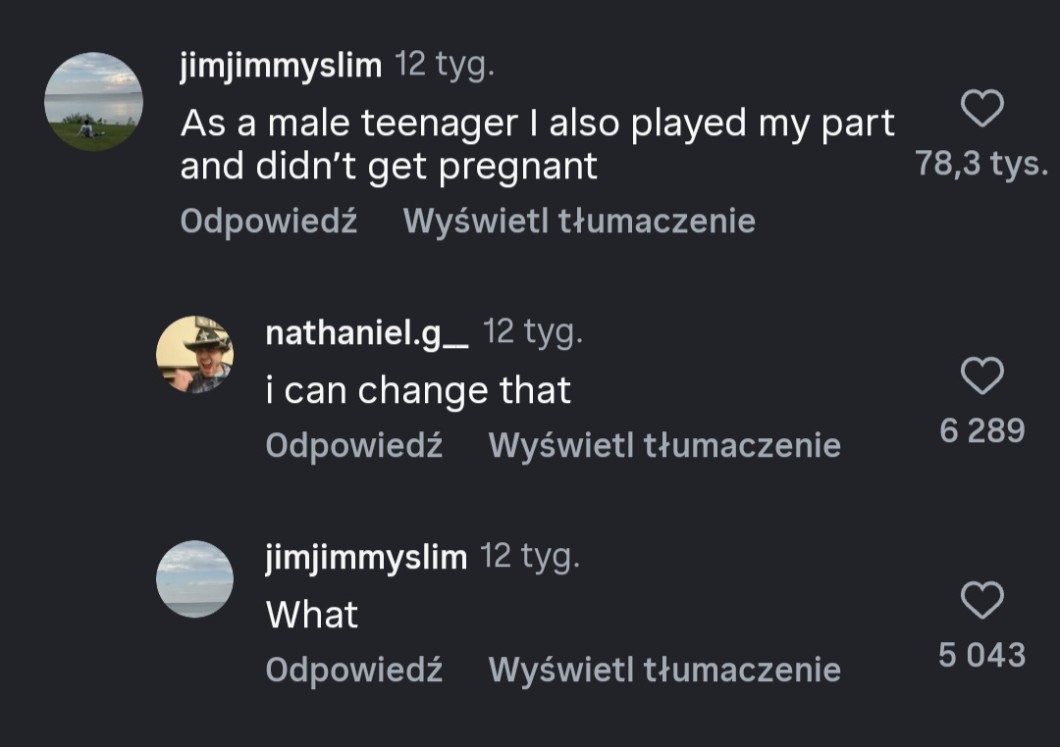Screen dimensions: 1060x747
Task: Tap the heart on 'i can change that'
Action: [982, 376]
